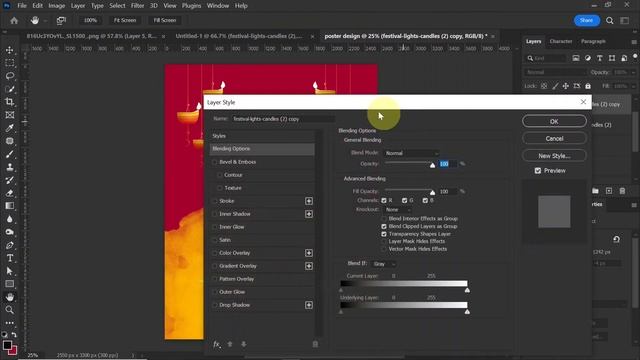Move effect up arrow in Layer Style
The width and height of the screenshot is (640, 360).
pyautogui.click(x=230, y=344)
